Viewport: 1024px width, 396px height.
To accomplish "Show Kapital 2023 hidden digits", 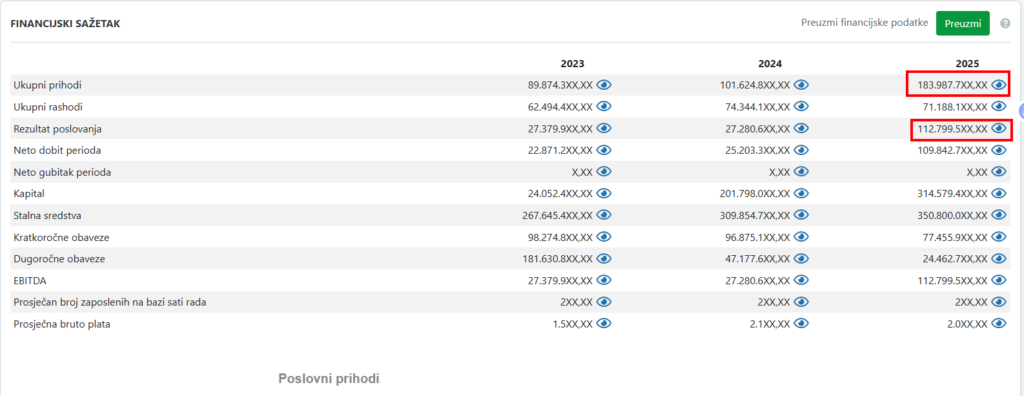I will pos(604,193).
